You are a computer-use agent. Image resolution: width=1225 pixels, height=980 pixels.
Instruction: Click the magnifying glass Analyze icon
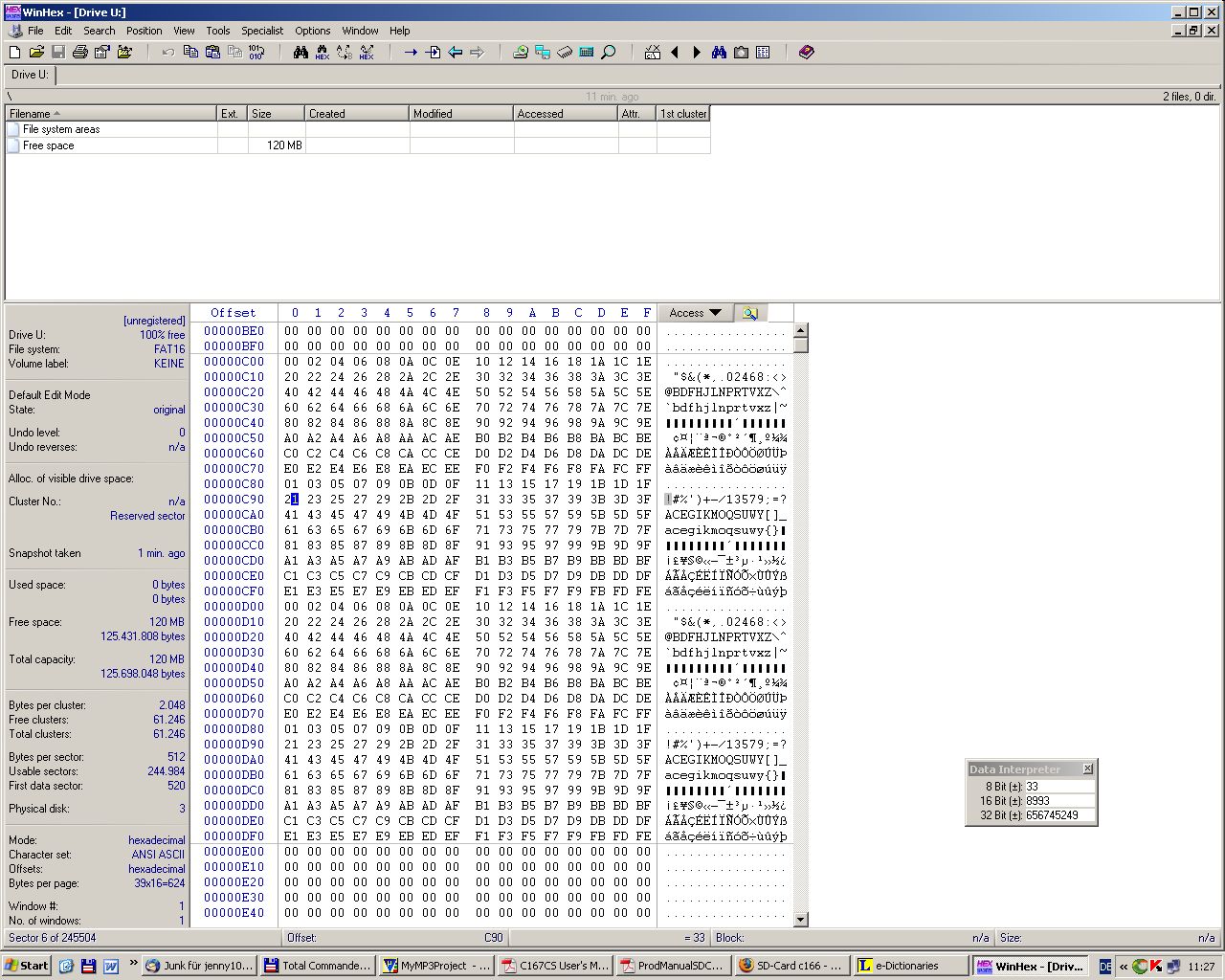click(x=609, y=53)
